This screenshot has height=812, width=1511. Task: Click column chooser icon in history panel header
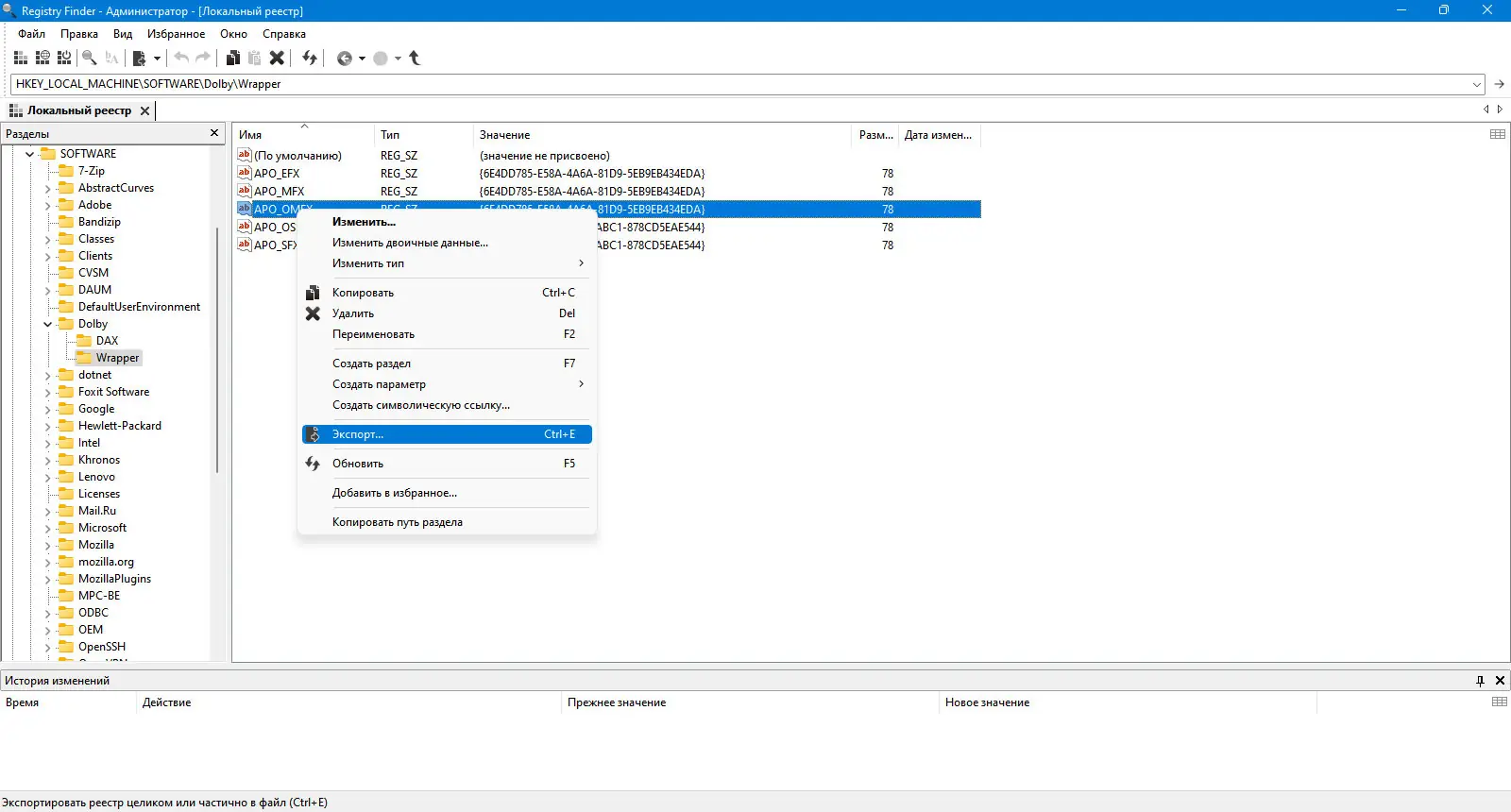click(x=1499, y=702)
